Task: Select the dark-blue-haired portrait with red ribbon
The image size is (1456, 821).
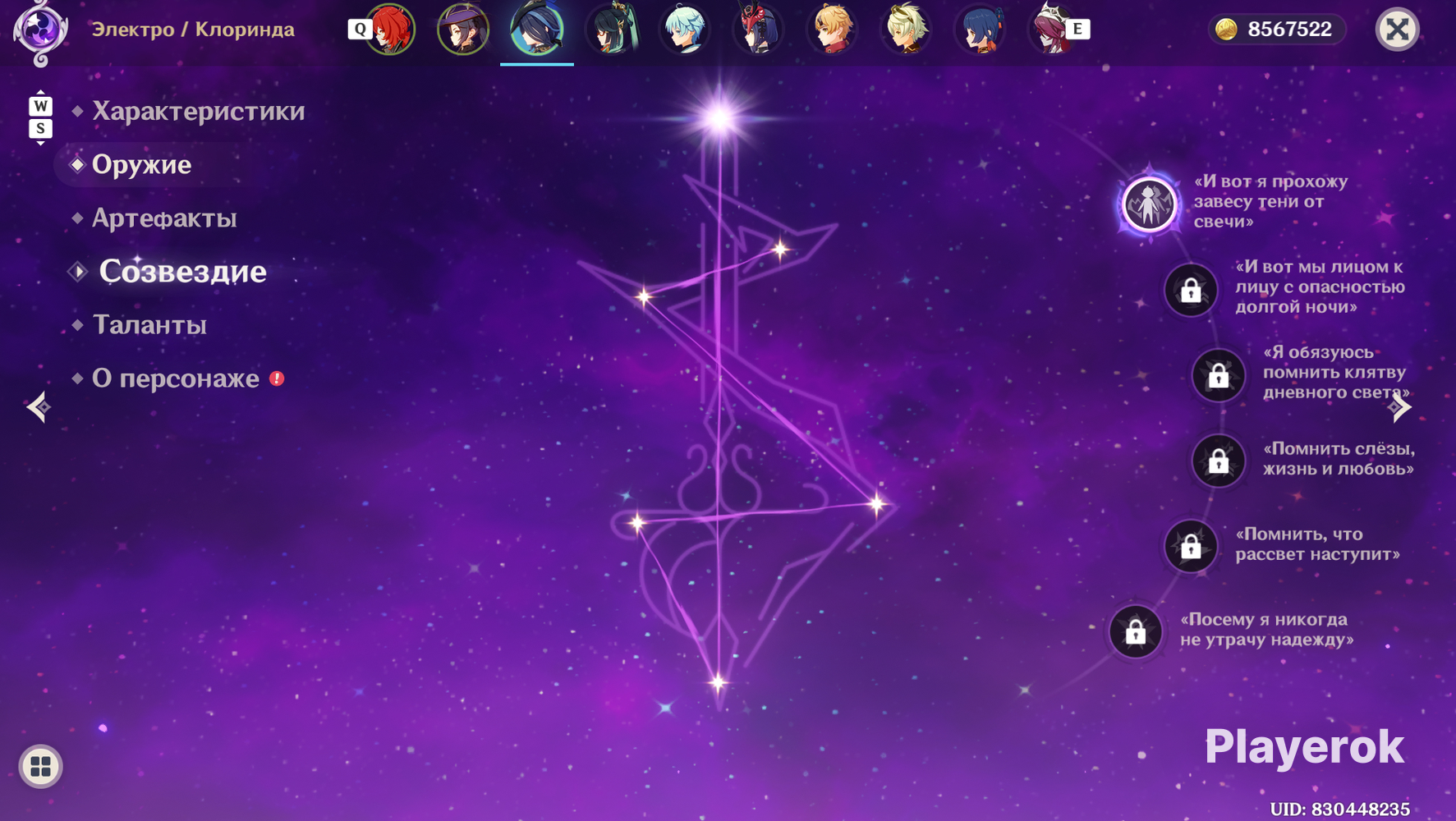Action: pos(981,30)
